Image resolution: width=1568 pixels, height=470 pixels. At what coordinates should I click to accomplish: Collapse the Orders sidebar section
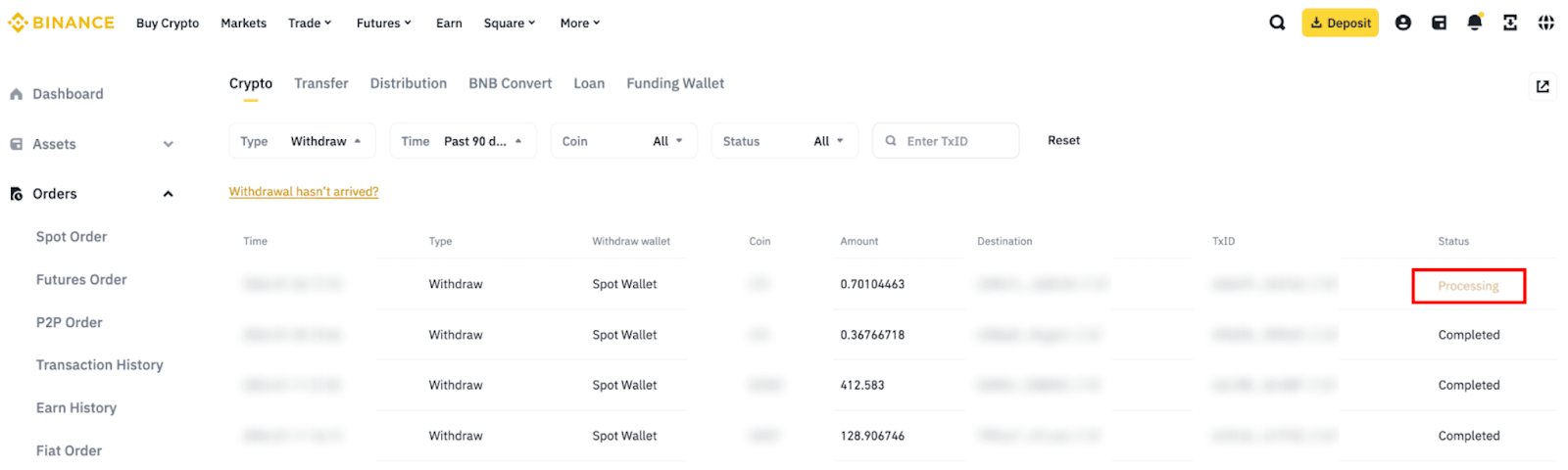168,194
